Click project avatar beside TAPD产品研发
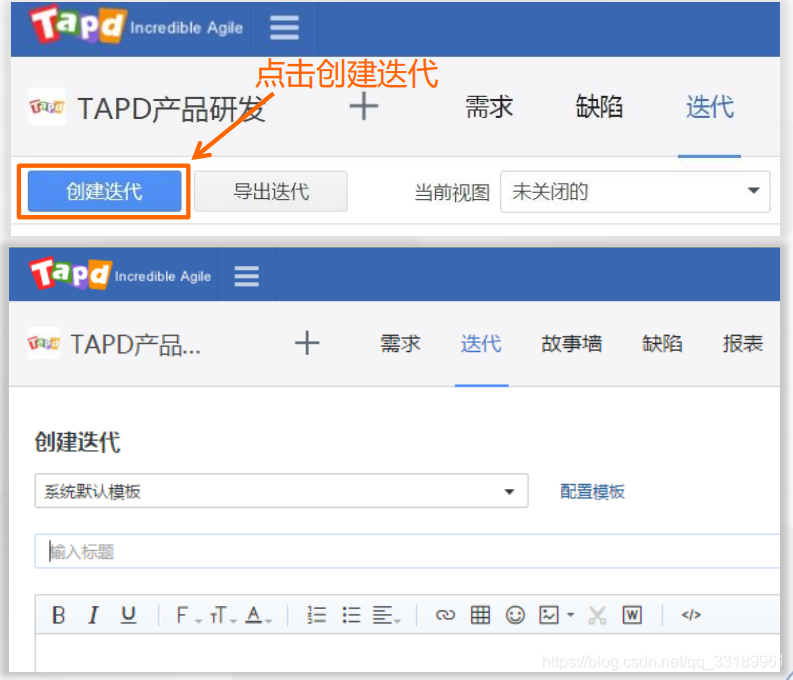Image resolution: width=793 pixels, height=680 pixels. 47,107
